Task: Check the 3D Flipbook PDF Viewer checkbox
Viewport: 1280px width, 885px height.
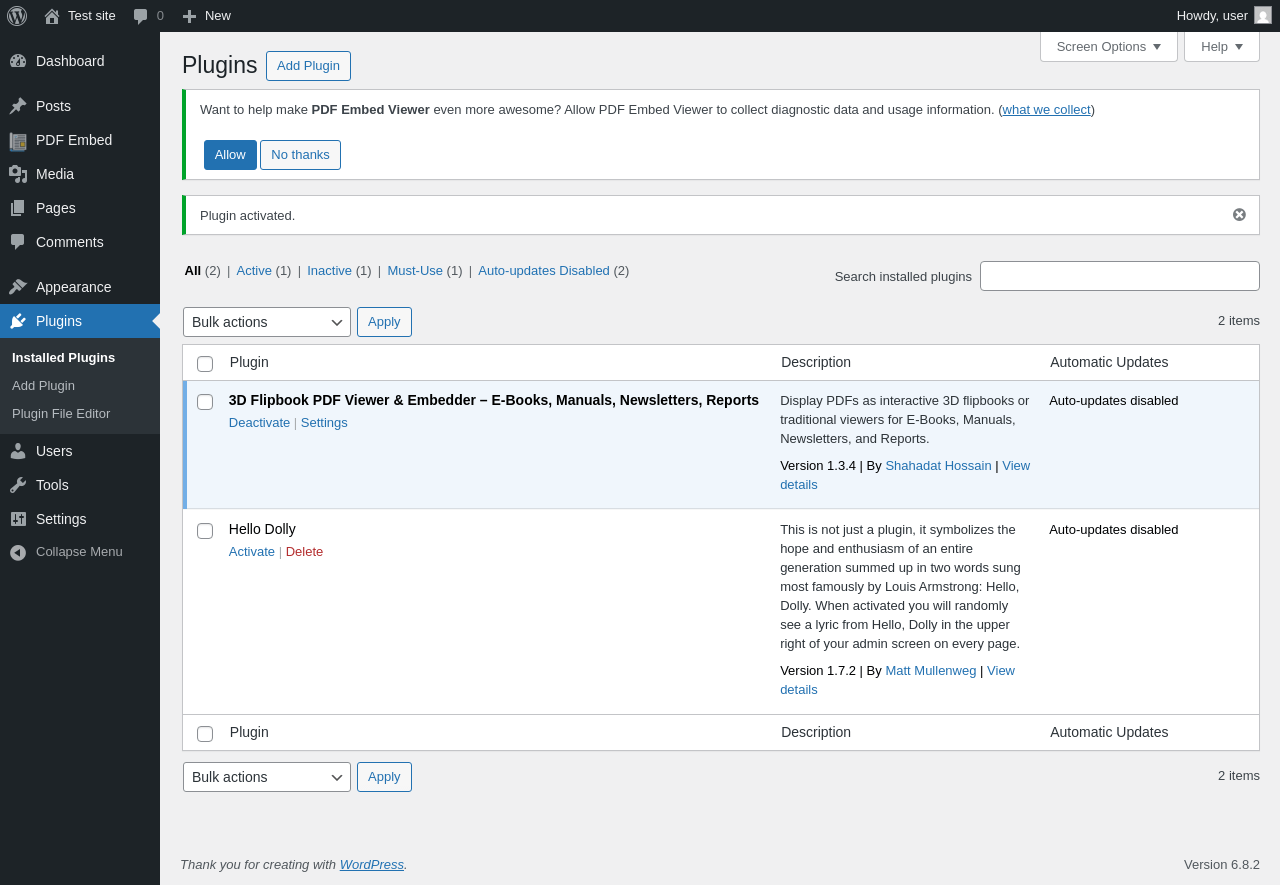Action: pos(205,402)
